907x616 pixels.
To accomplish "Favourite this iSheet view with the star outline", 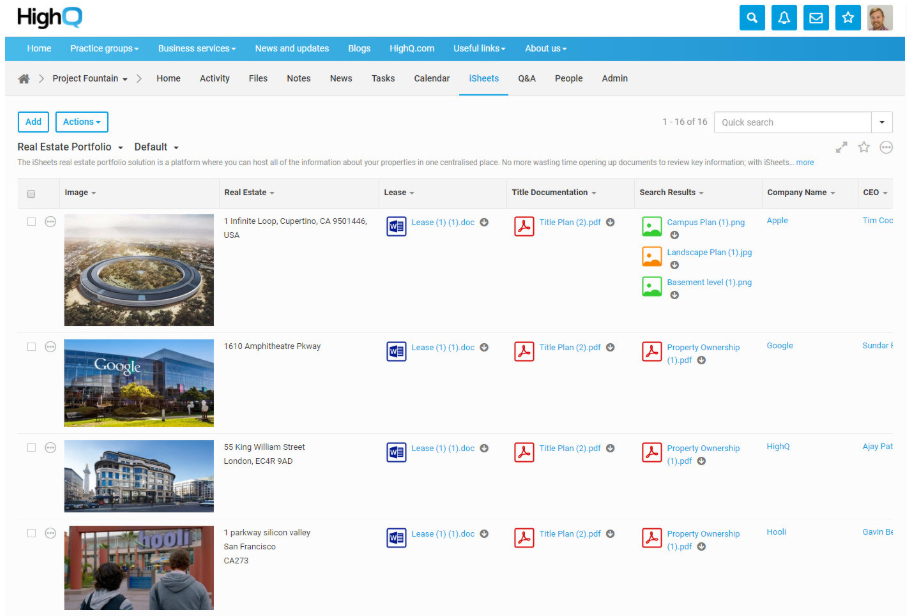I will click(864, 147).
